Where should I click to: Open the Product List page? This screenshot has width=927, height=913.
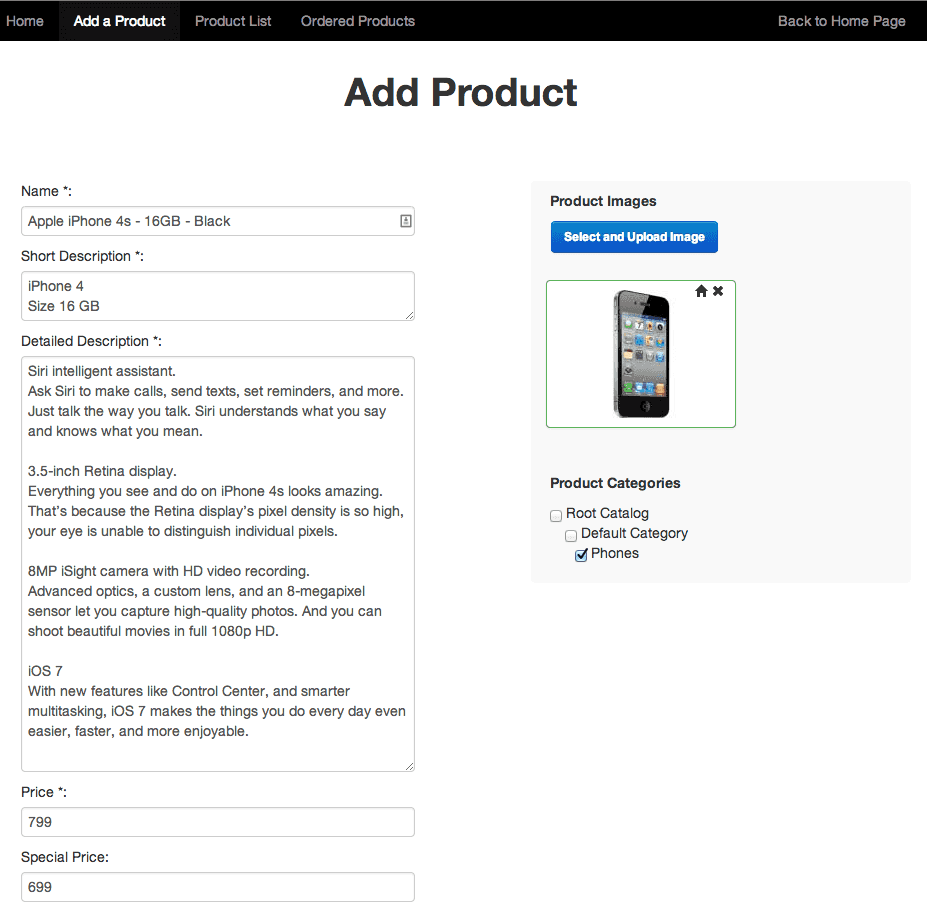[x=233, y=21]
